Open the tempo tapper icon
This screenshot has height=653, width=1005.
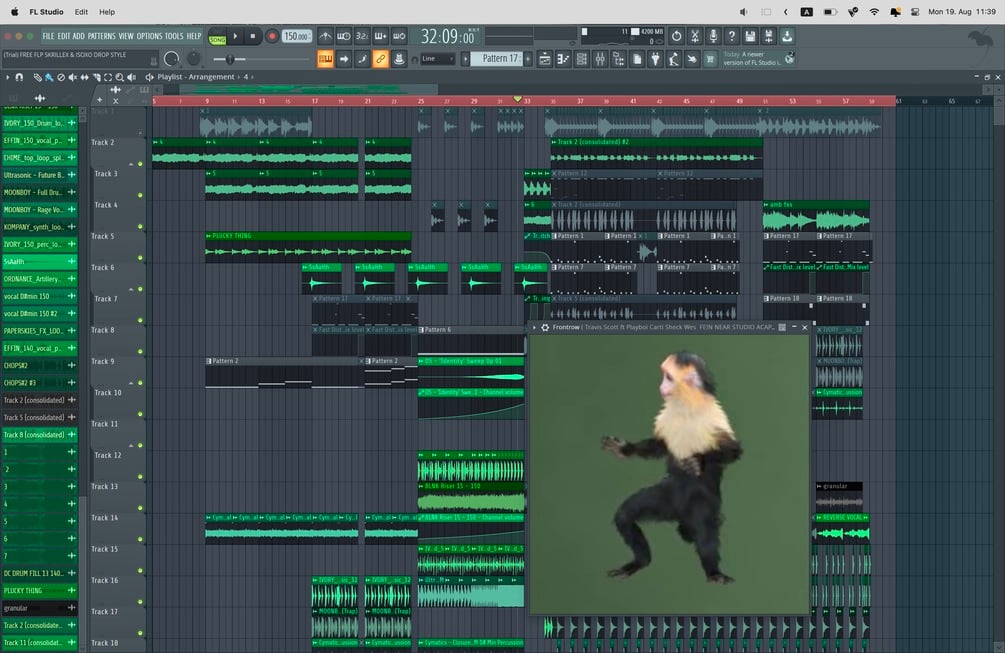tap(674, 59)
